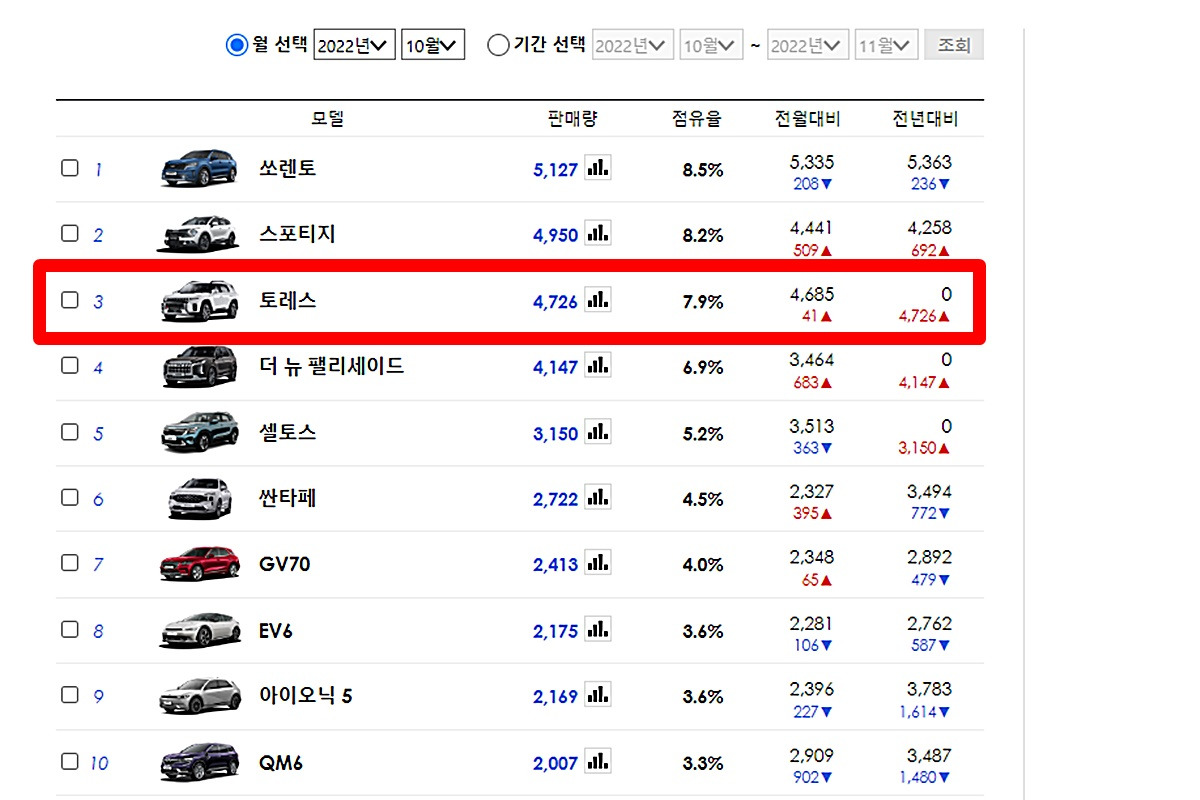Open the 쏘렌토 model link

[287, 168]
